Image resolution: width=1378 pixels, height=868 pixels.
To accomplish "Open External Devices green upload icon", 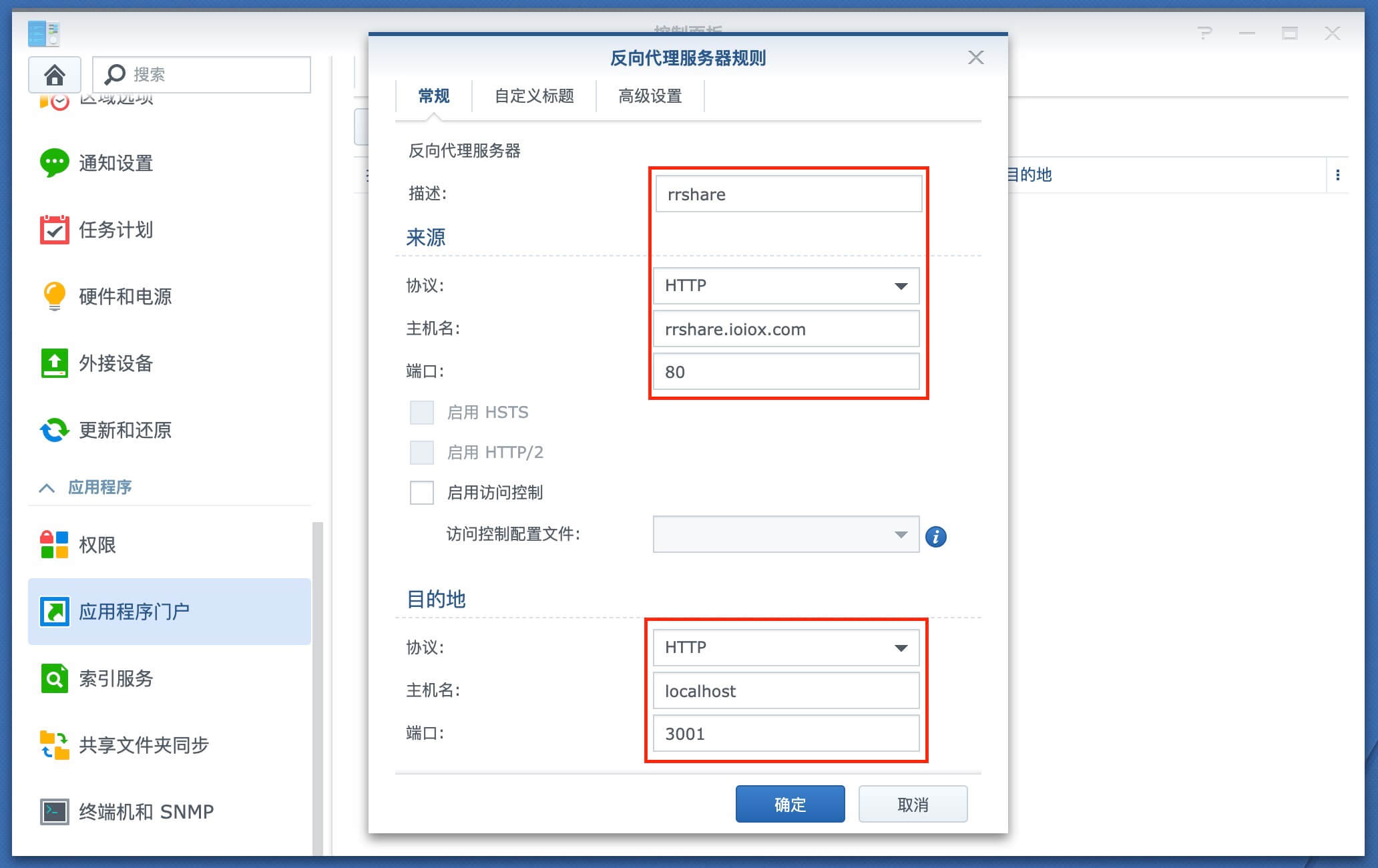I will (x=54, y=363).
